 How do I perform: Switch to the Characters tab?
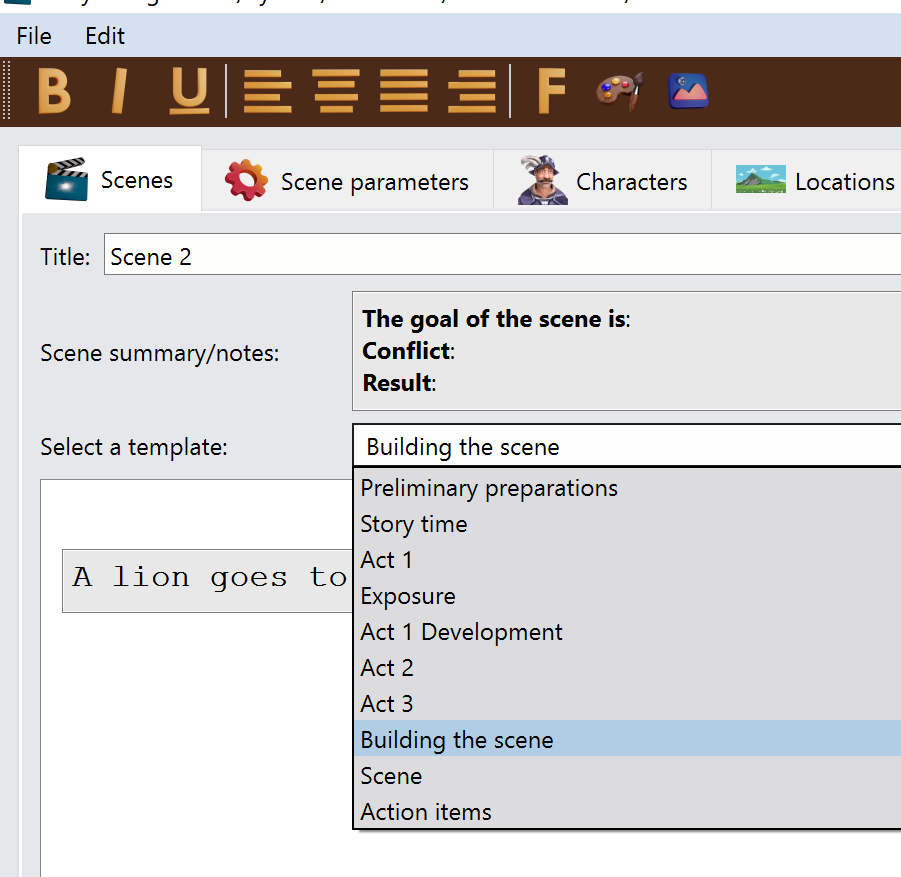[x=603, y=182]
